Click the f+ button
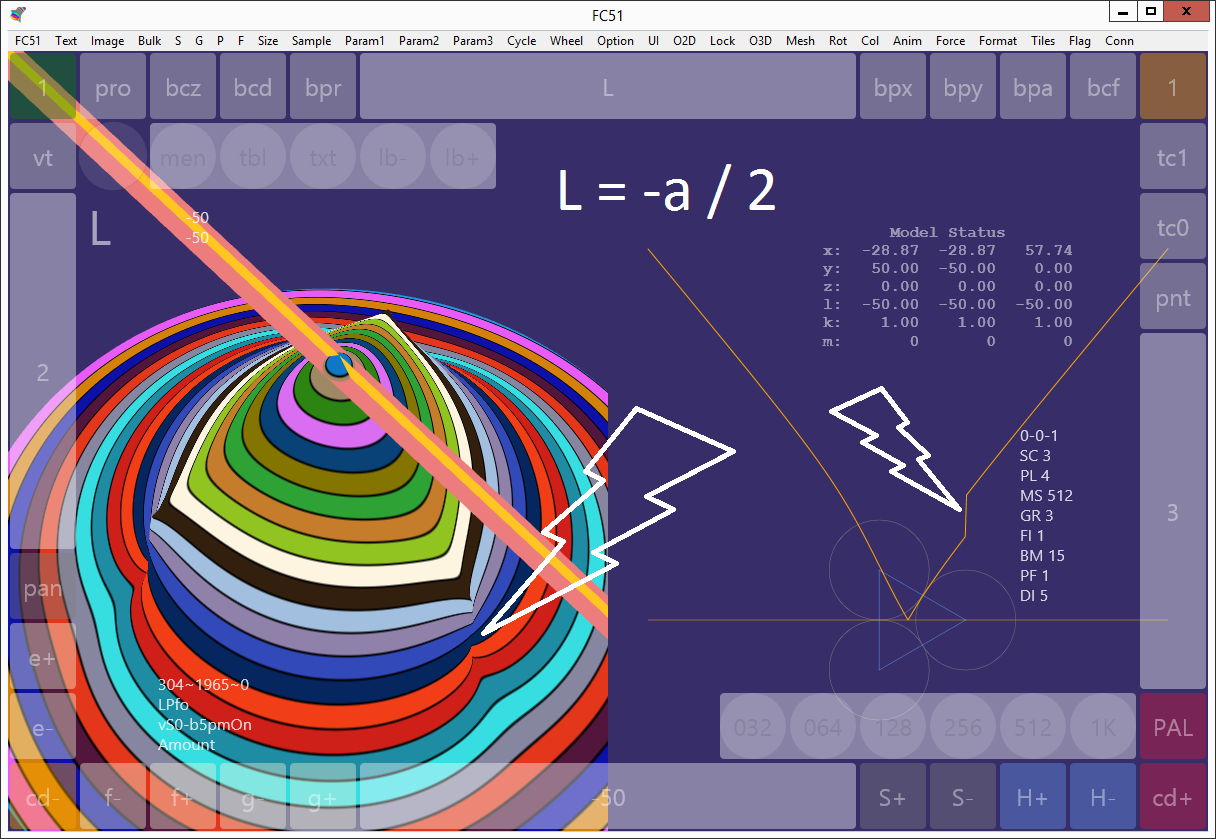The width and height of the screenshot is (1216, 839). pos(183,797)
